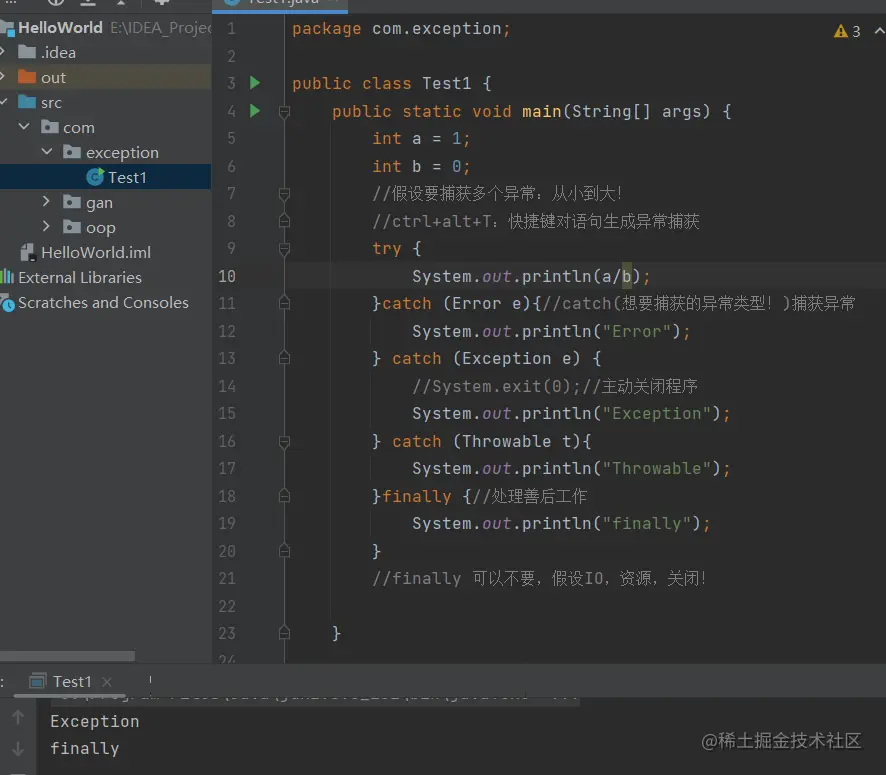Fold the catch Exception block marker, line 13
Screen dimensions: 886x775
point(284,358)
